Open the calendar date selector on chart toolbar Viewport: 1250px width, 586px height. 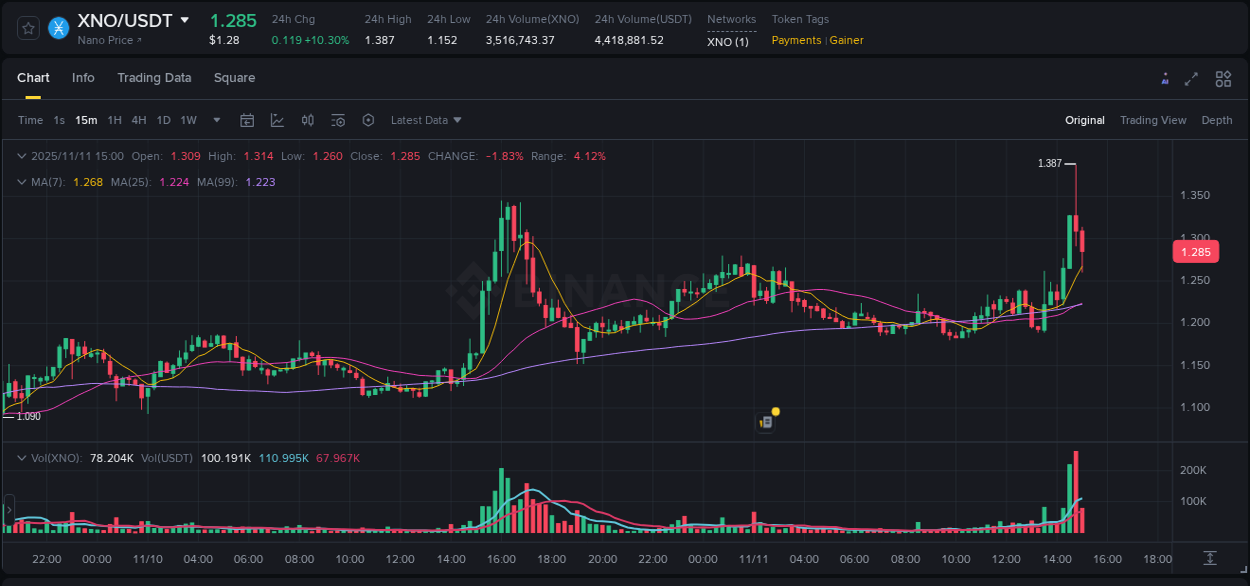(247, 120)
